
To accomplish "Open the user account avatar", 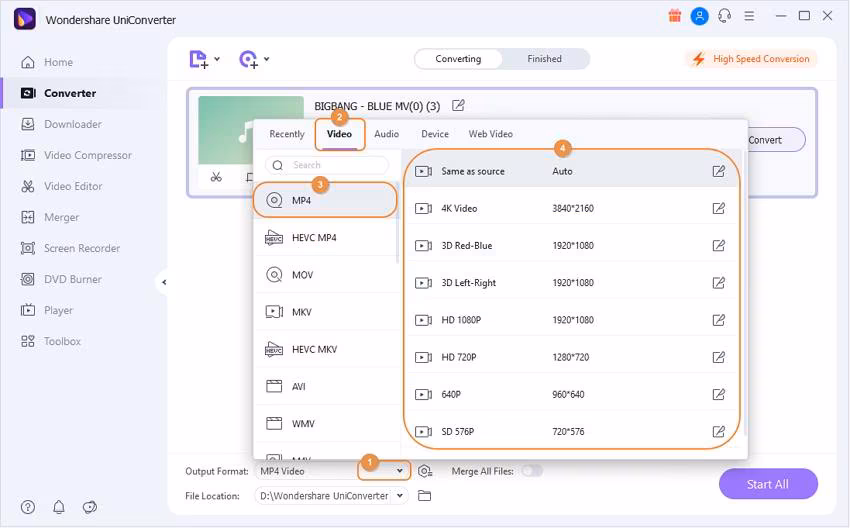I will [699, 16].
